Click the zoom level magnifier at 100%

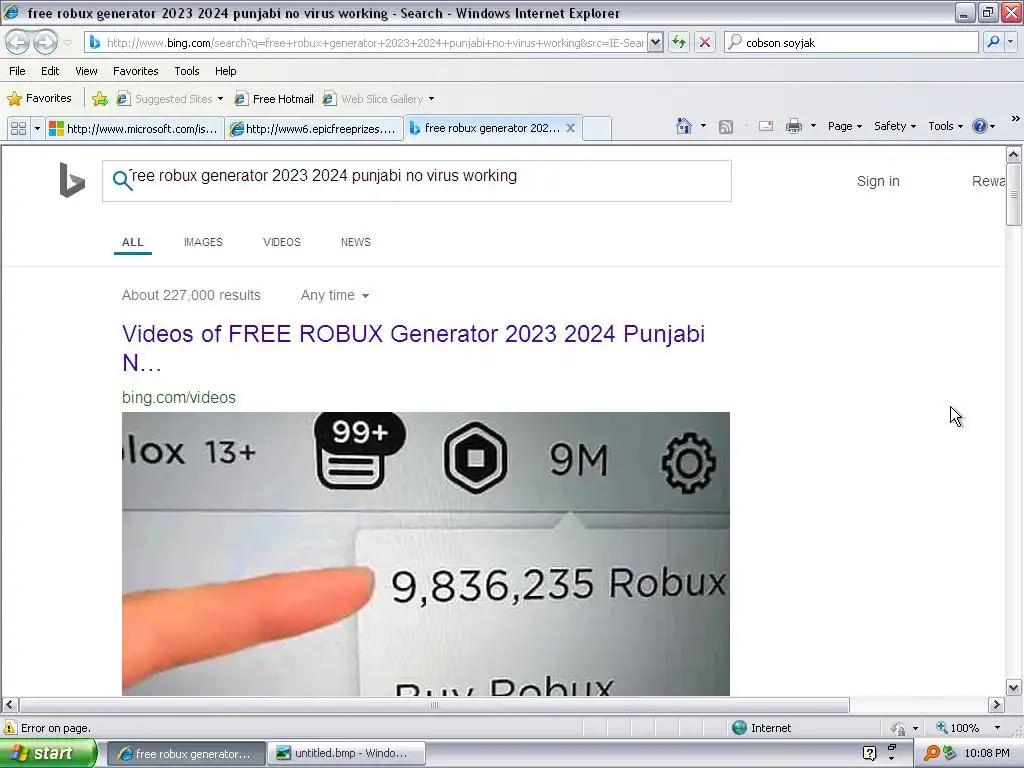click(942, 728)
